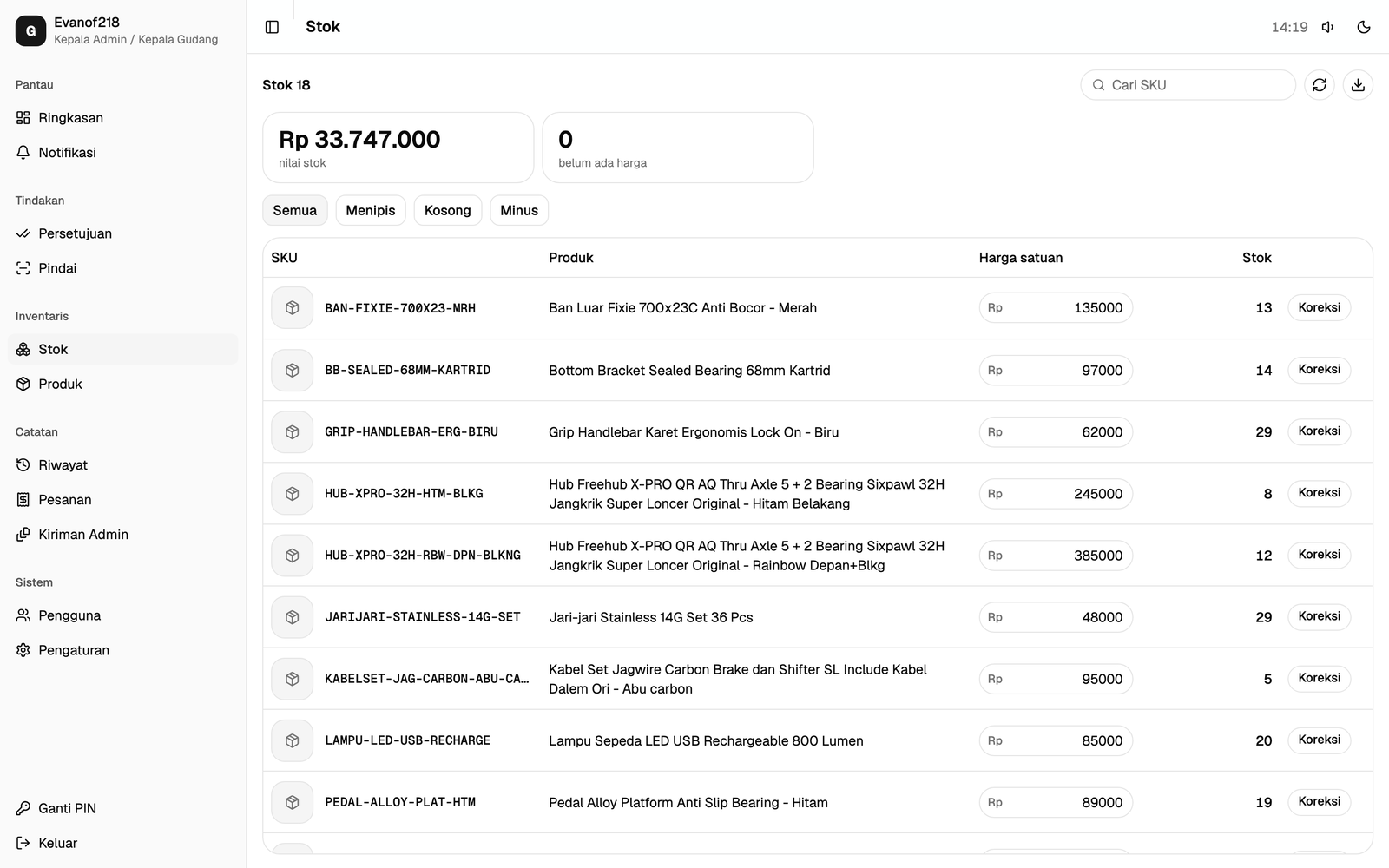Click box icon for LAMPU-LED-USB-RECHARGE
Screen dimensions: 1389x868
(x=293, y=740)
